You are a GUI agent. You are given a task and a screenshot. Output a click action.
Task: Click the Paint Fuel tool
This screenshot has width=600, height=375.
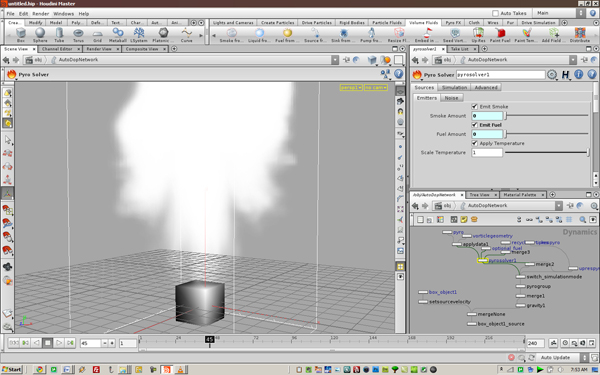tap(500, 35)
